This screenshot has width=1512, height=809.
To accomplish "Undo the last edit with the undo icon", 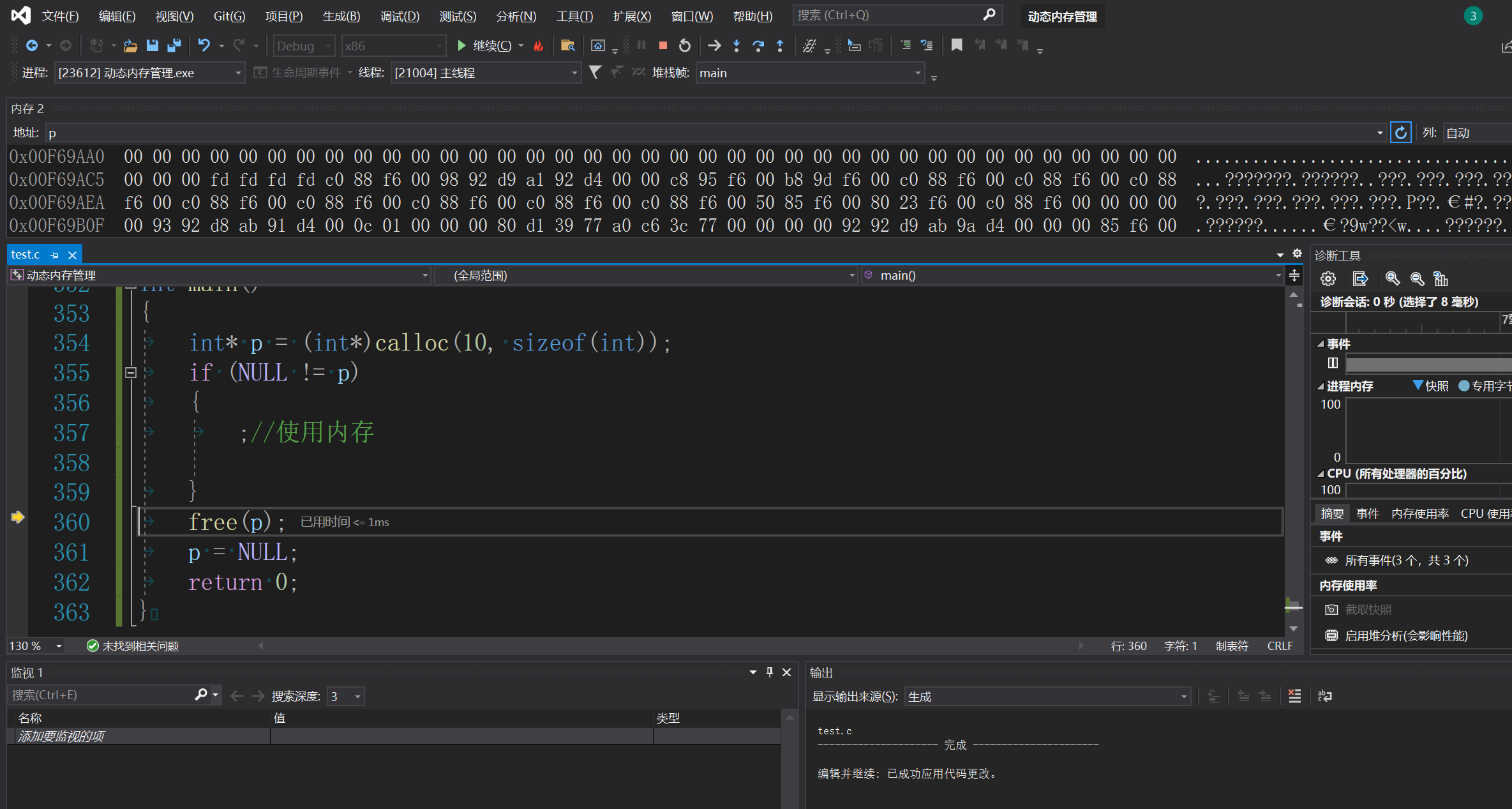I will [x=204, y=45].
